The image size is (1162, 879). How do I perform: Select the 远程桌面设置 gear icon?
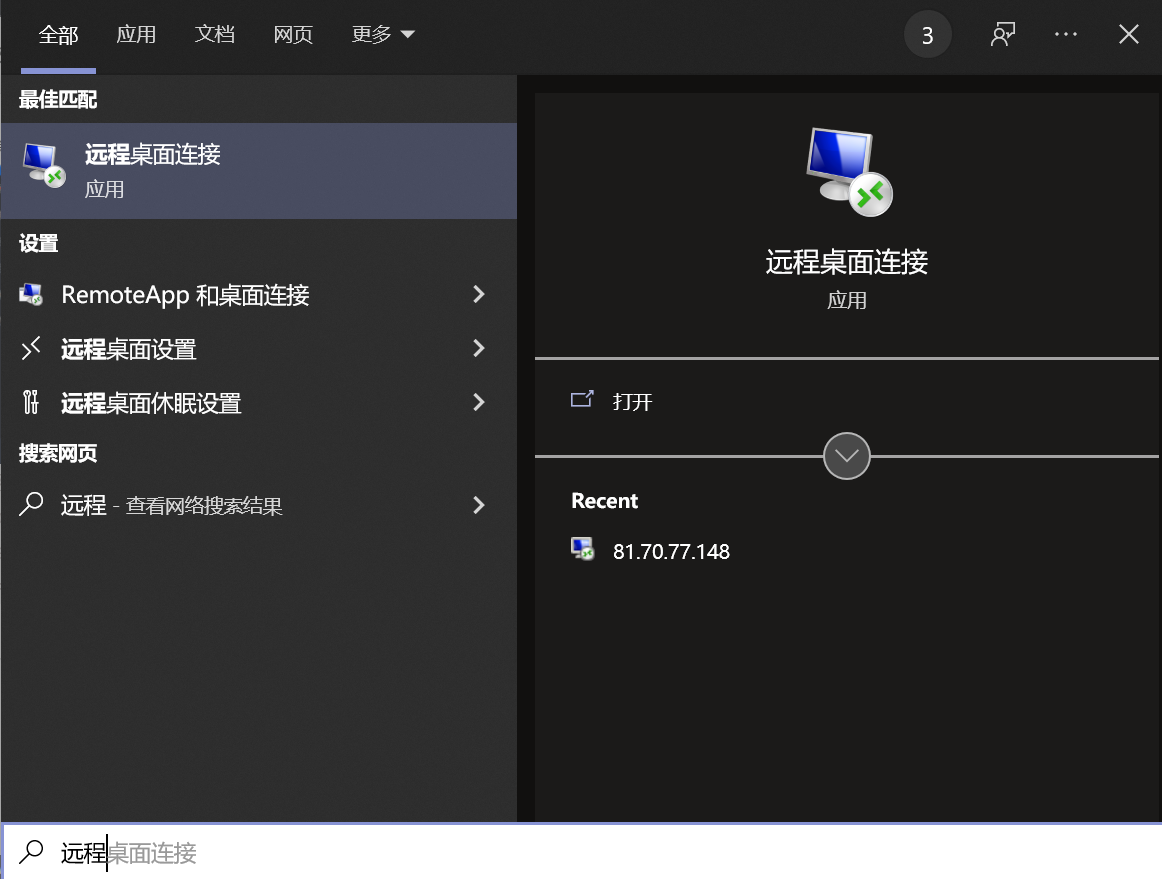click(28, 348)
